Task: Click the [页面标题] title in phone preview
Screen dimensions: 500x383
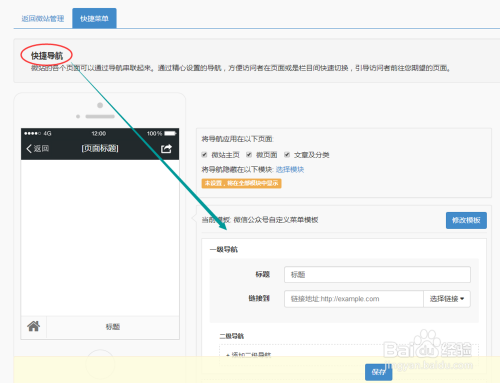Action: point(100,148)
